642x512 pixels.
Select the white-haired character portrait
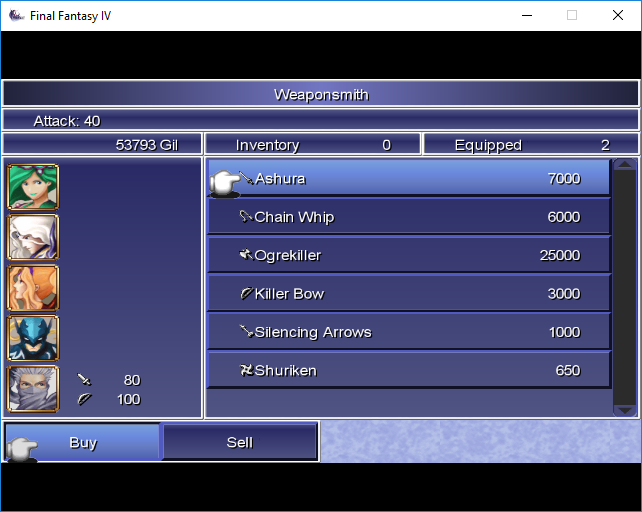pos(33,237)
